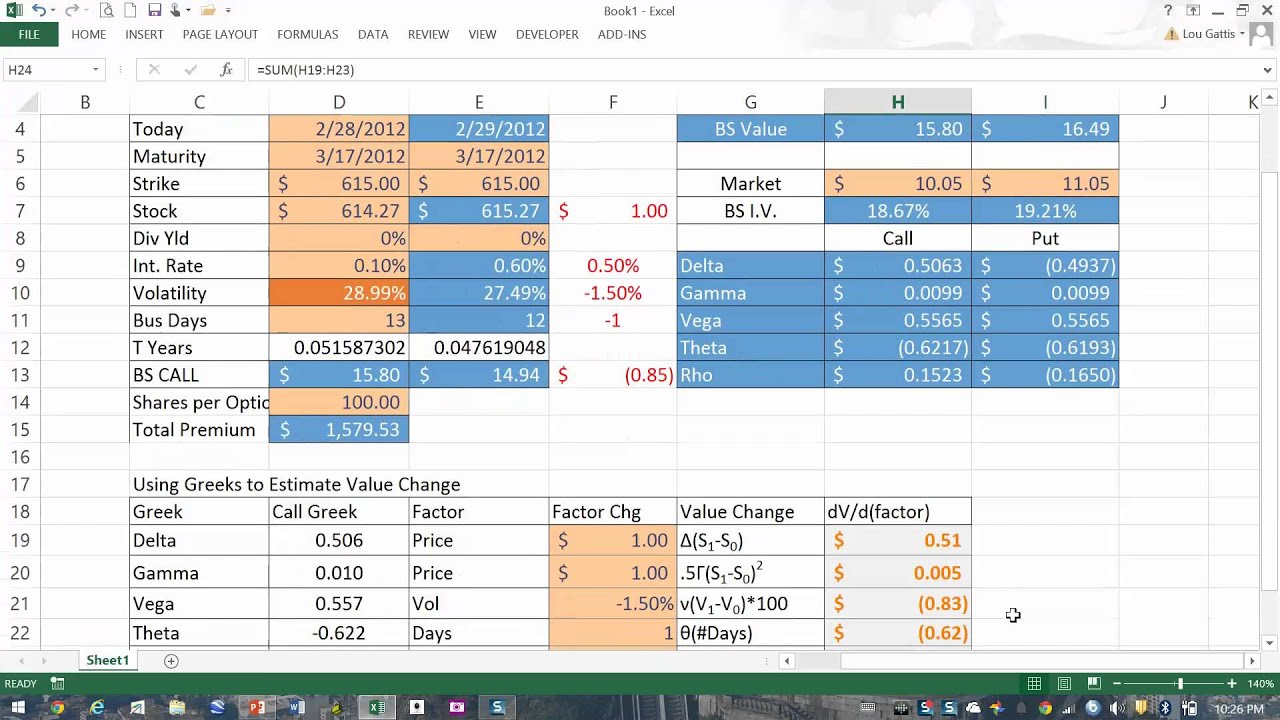Image resolution: width=1280 pixels, height=720 pixels.
Task: Expand the Undo history dropdown arrow
Action: (52, 11)
